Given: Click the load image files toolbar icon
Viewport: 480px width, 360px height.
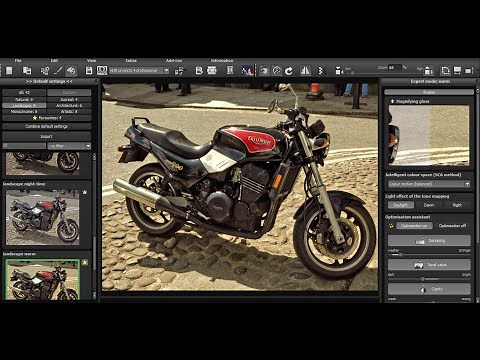Looking at the screenshot, I should pos(27,70).
